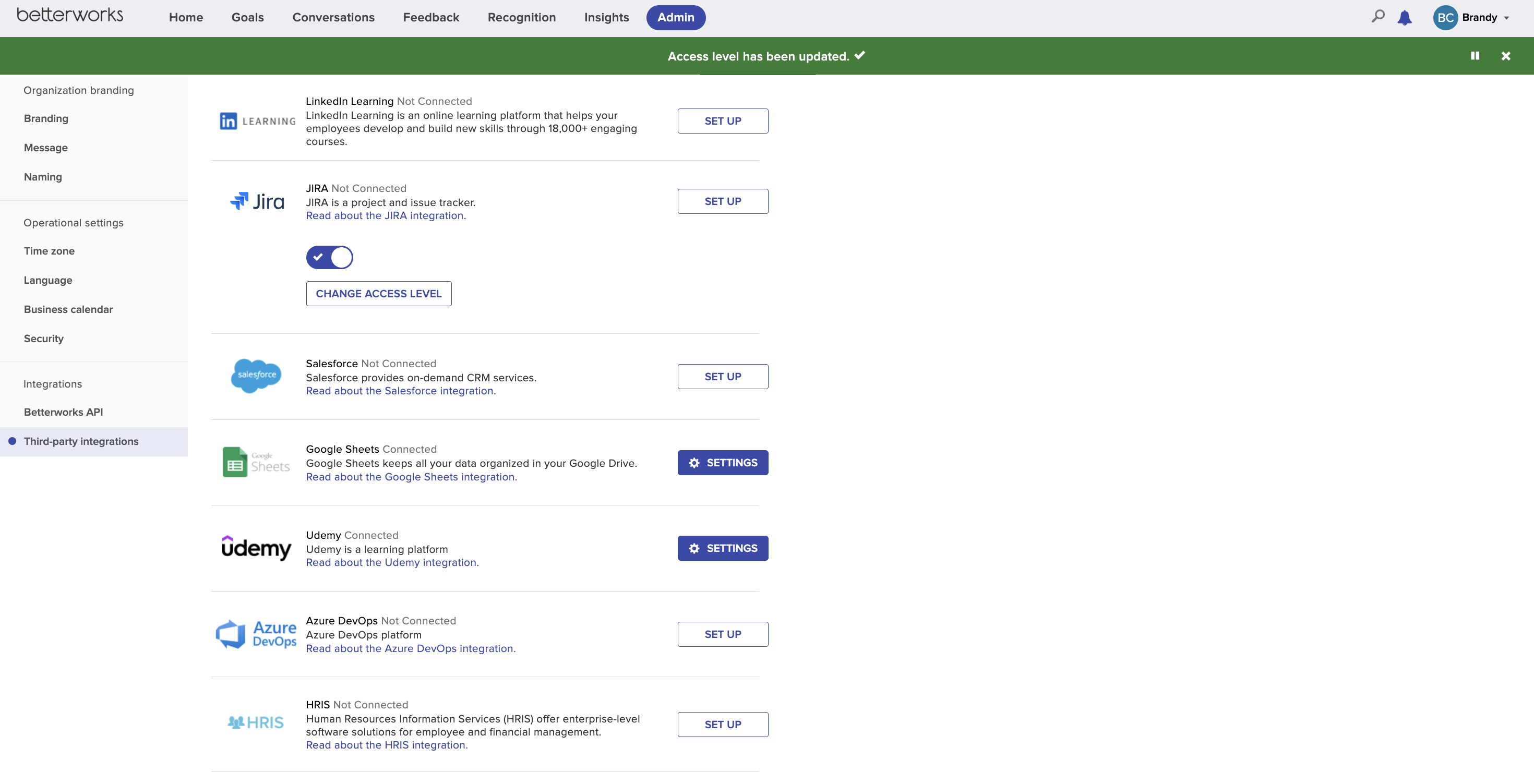This screenshot has height=784, width=1534.
Task: Read about the Salesforce integration
Action: [x=400, y=391]
